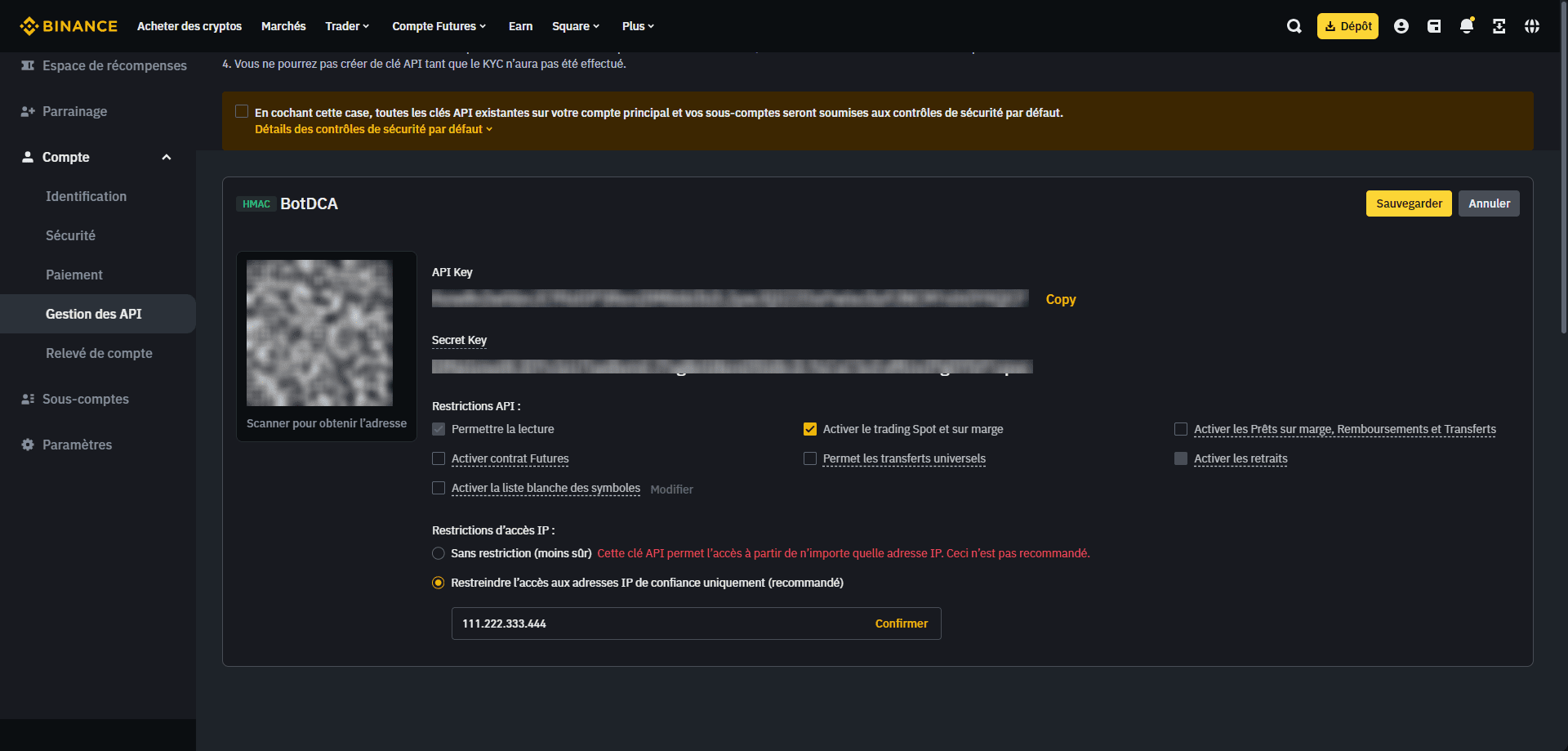Open the notifications bell
This screenshot has height=751, width=1568.
click(x=1467, y=26)
